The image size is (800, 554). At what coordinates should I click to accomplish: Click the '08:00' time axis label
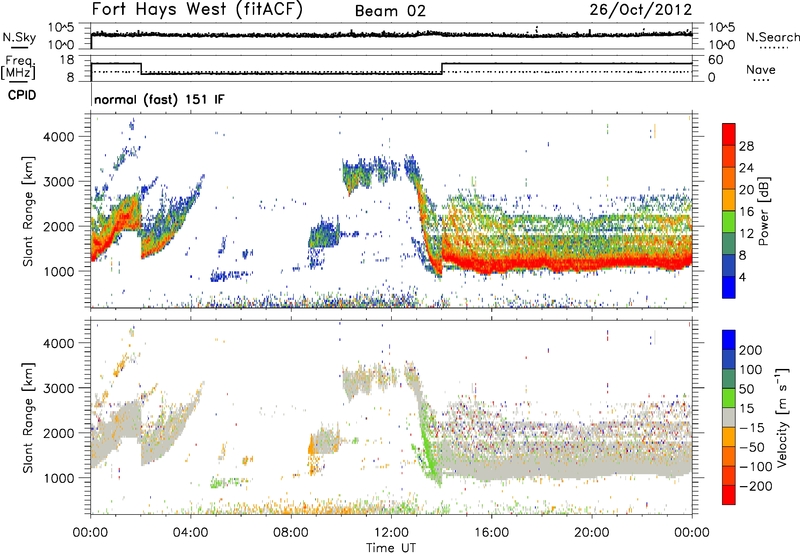[291, 533]
